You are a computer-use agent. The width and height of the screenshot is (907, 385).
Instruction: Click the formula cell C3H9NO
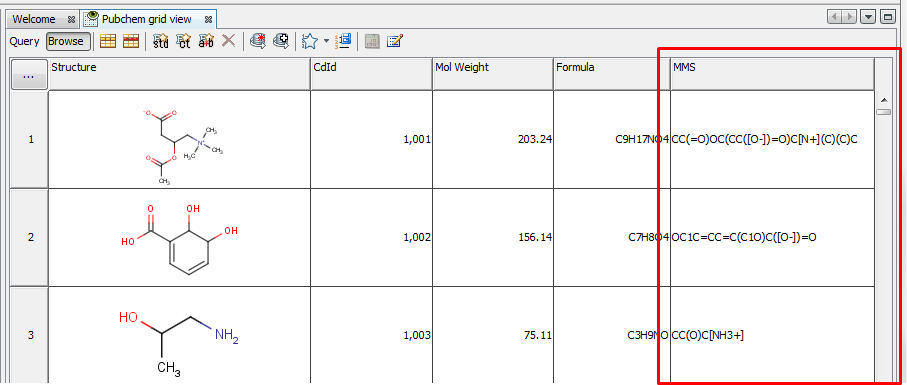point(612,335)
